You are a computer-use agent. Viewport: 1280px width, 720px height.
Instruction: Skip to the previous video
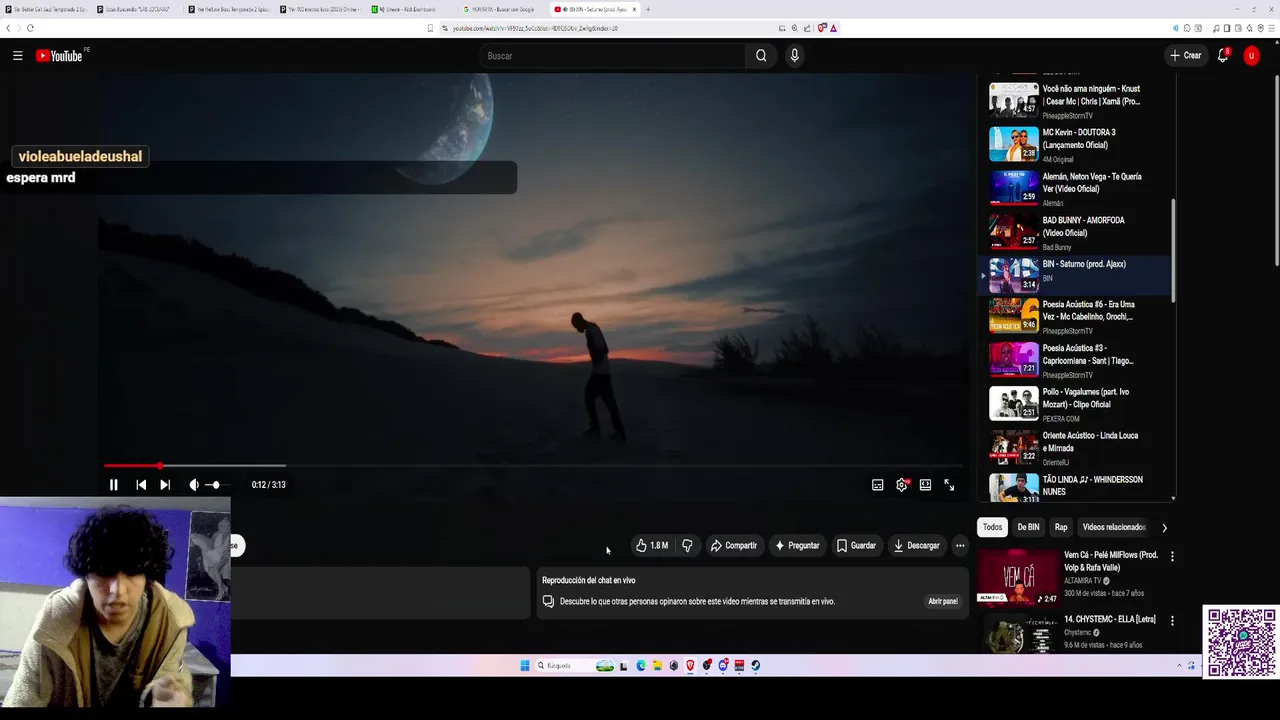141,485
